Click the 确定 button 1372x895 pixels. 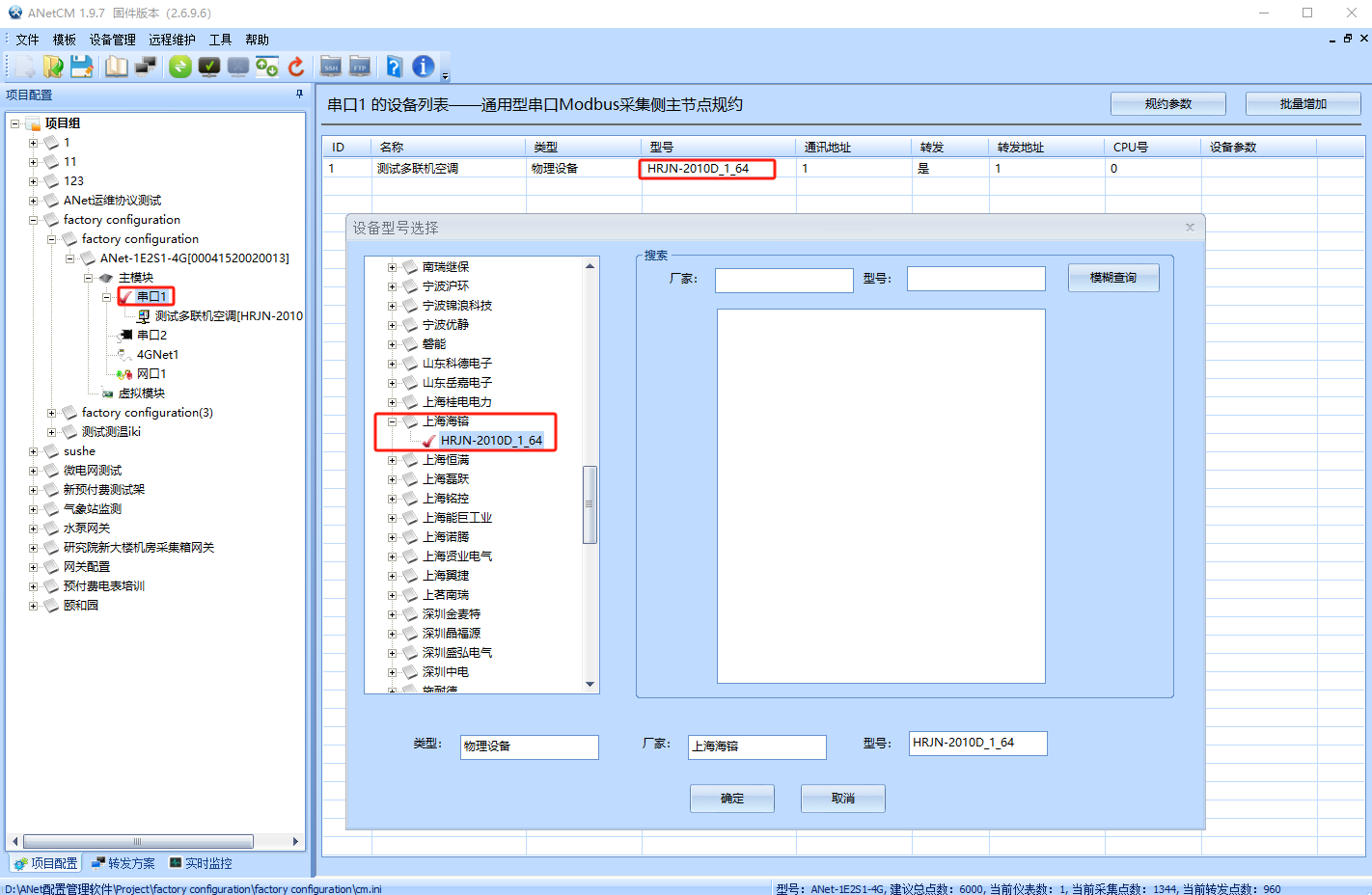[x=731, y=799]
